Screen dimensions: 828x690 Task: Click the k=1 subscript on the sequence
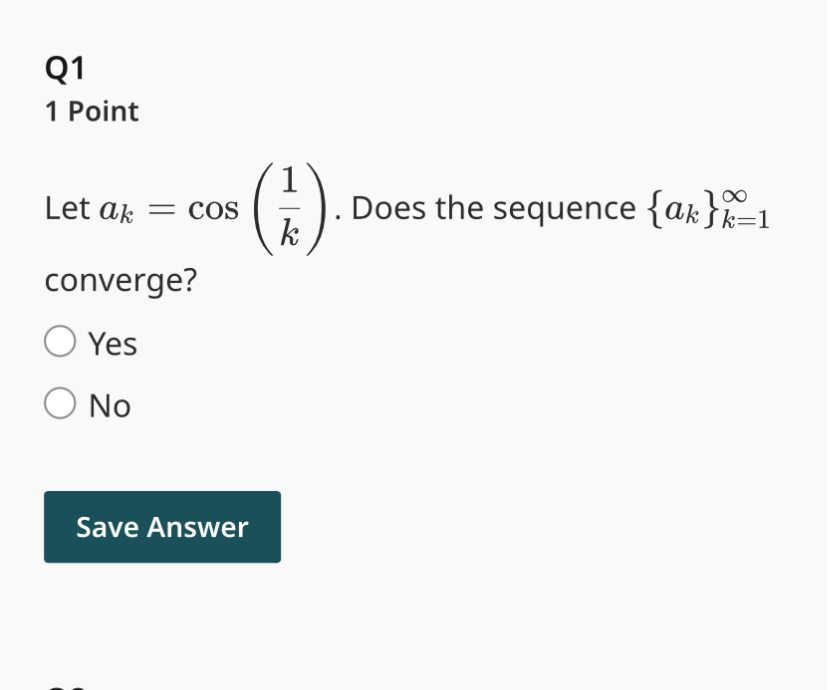(744, 222)
